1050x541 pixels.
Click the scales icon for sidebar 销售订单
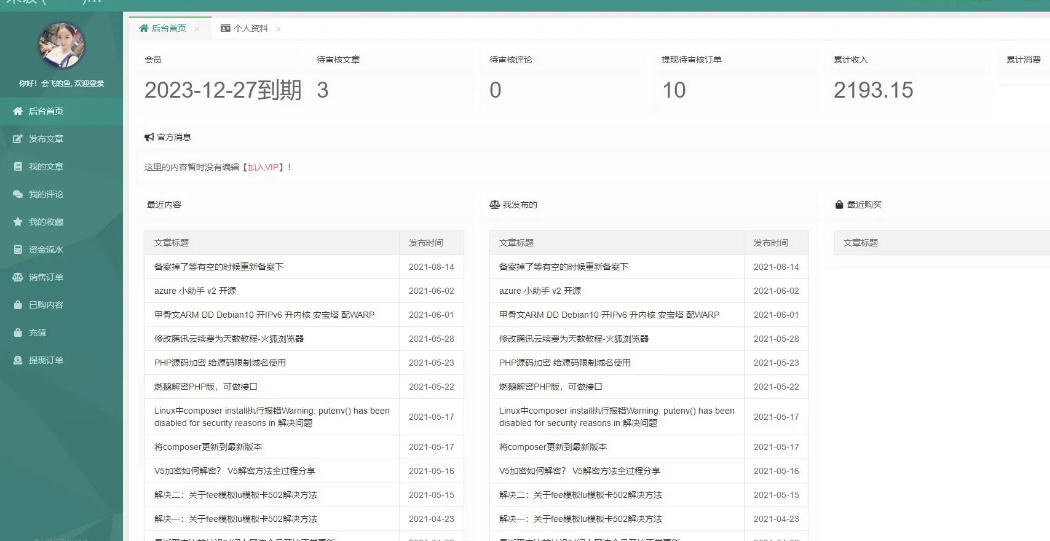coord(18,277)
